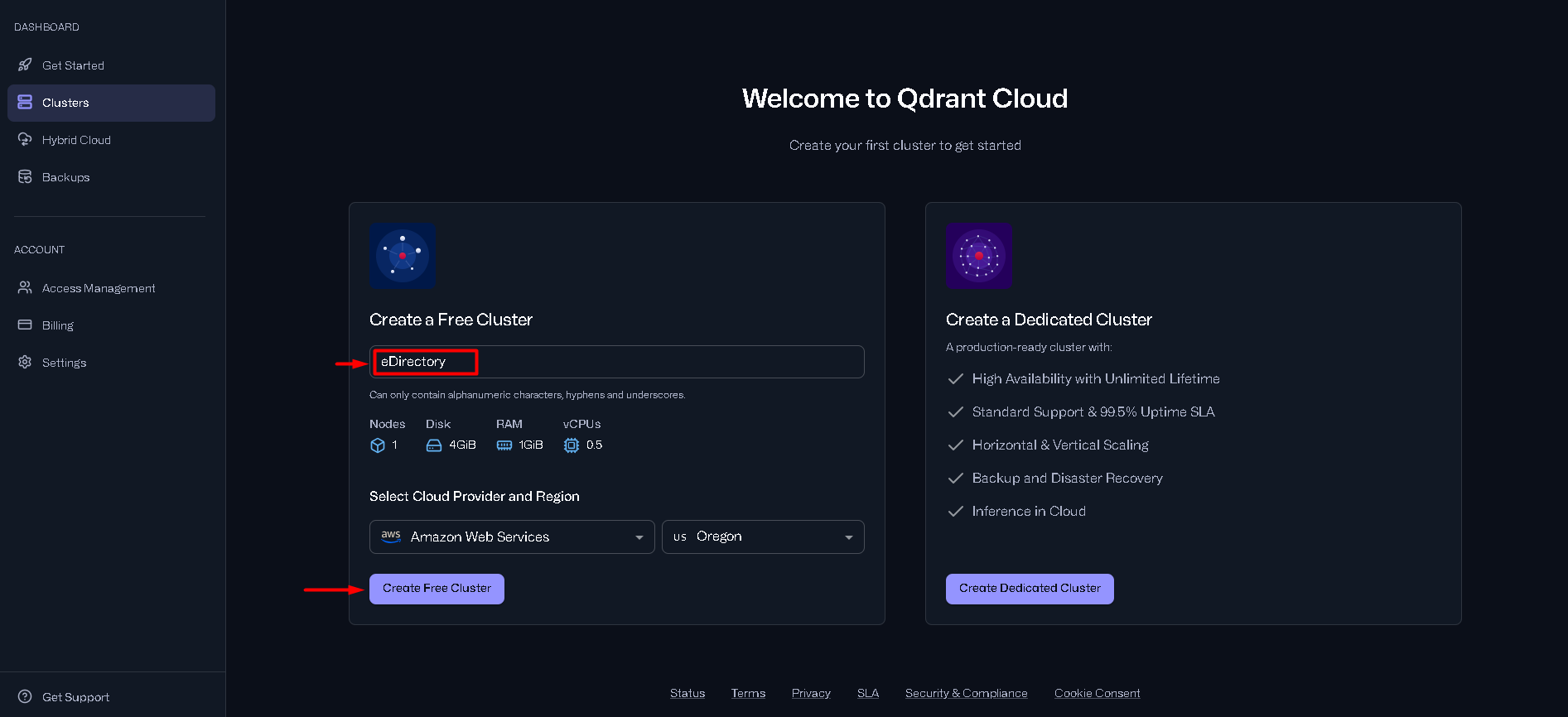Click the Dedicated Cluster illustration image

point(979,256)
